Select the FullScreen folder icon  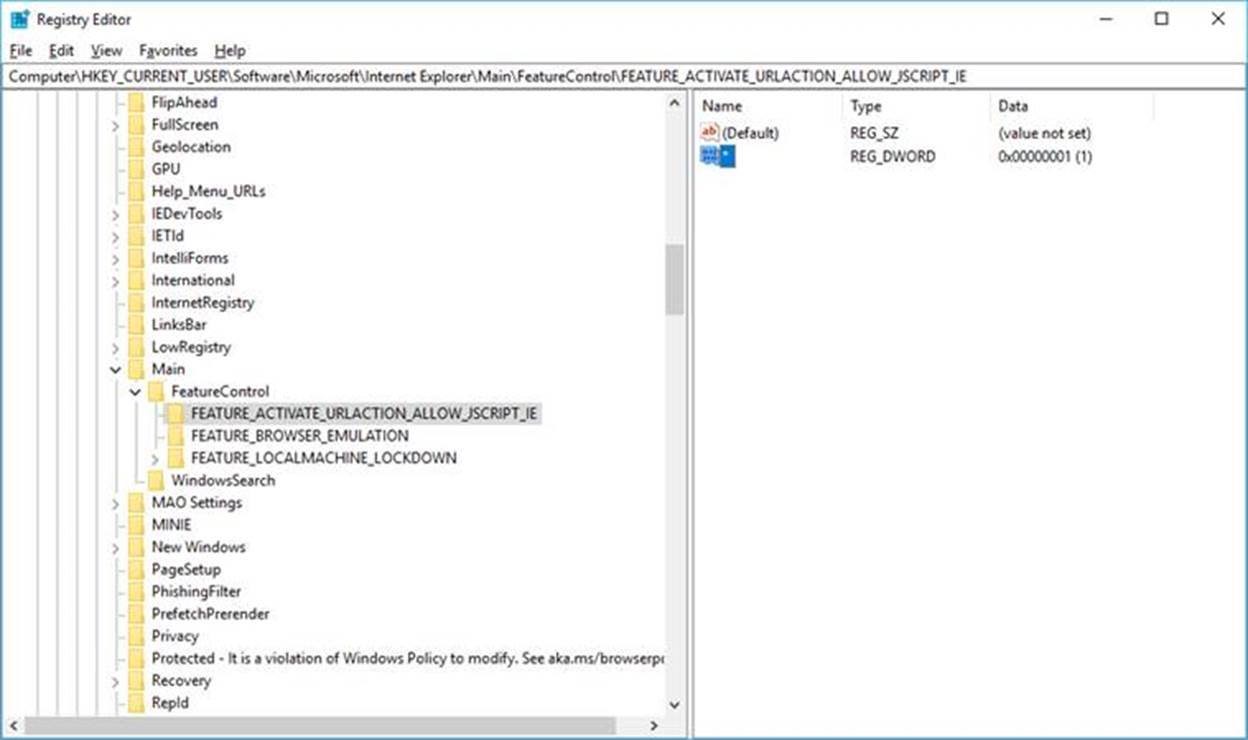tap(136, 124)
